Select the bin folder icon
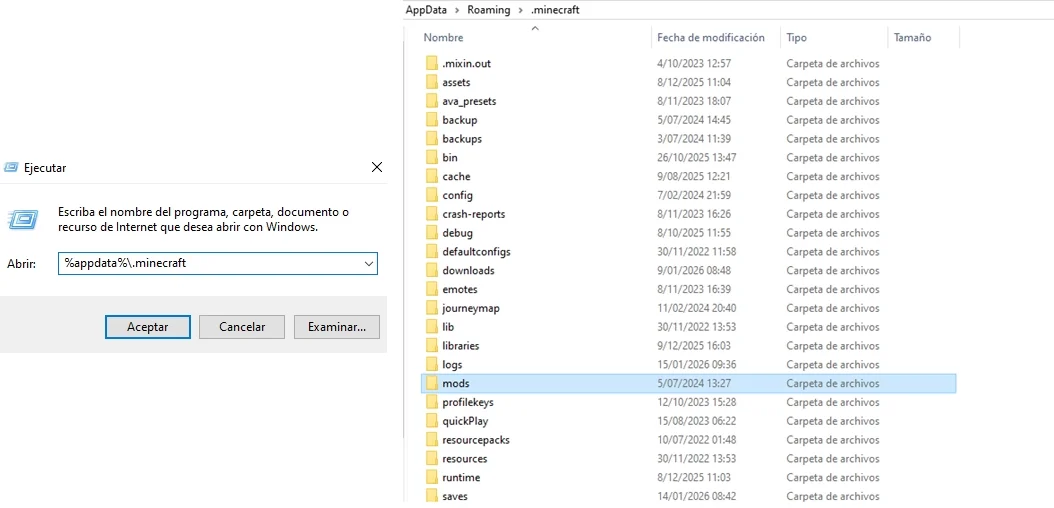 pos(432,157)
